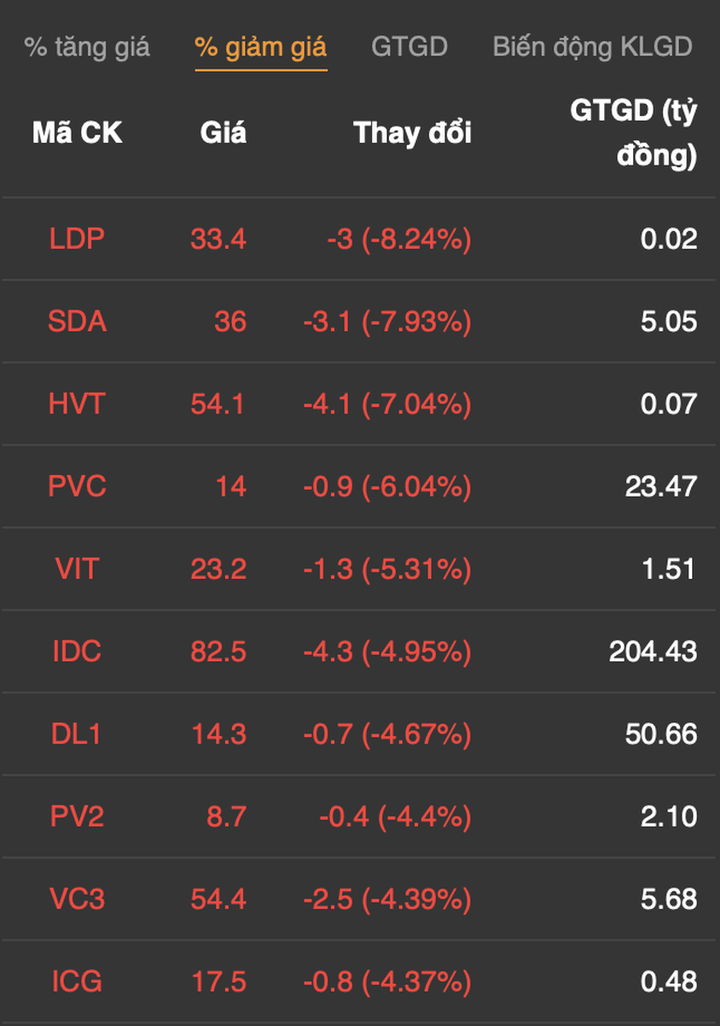Viewport: 720px width, 1026px height.
Task: Click the Thay đổi column header
Action: coord(412,133)
